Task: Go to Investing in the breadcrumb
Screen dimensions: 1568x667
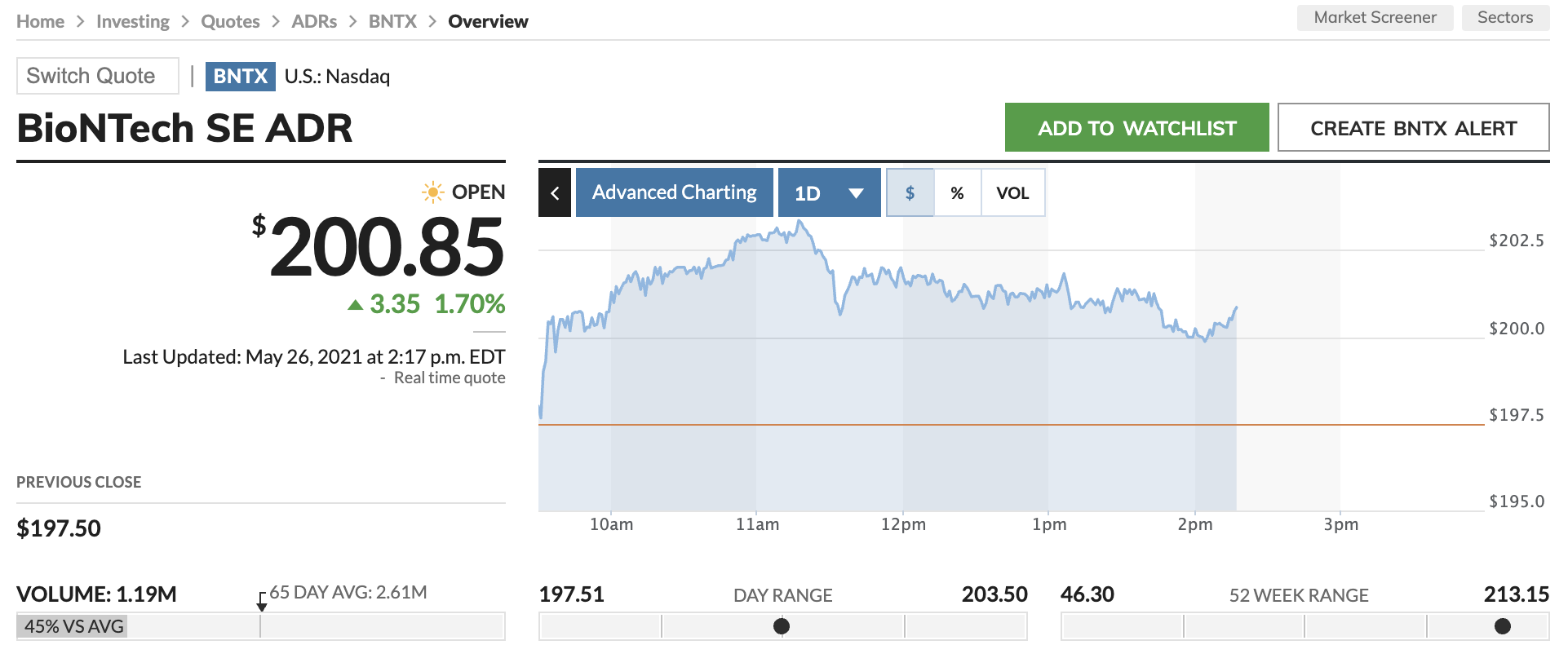Action: click(133, 22)
